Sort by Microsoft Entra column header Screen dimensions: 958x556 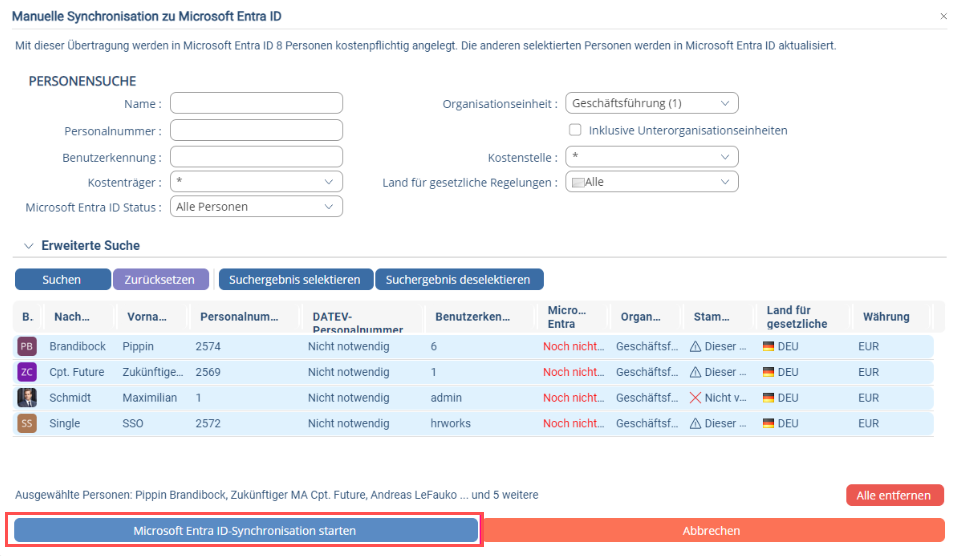coord(567,317)
